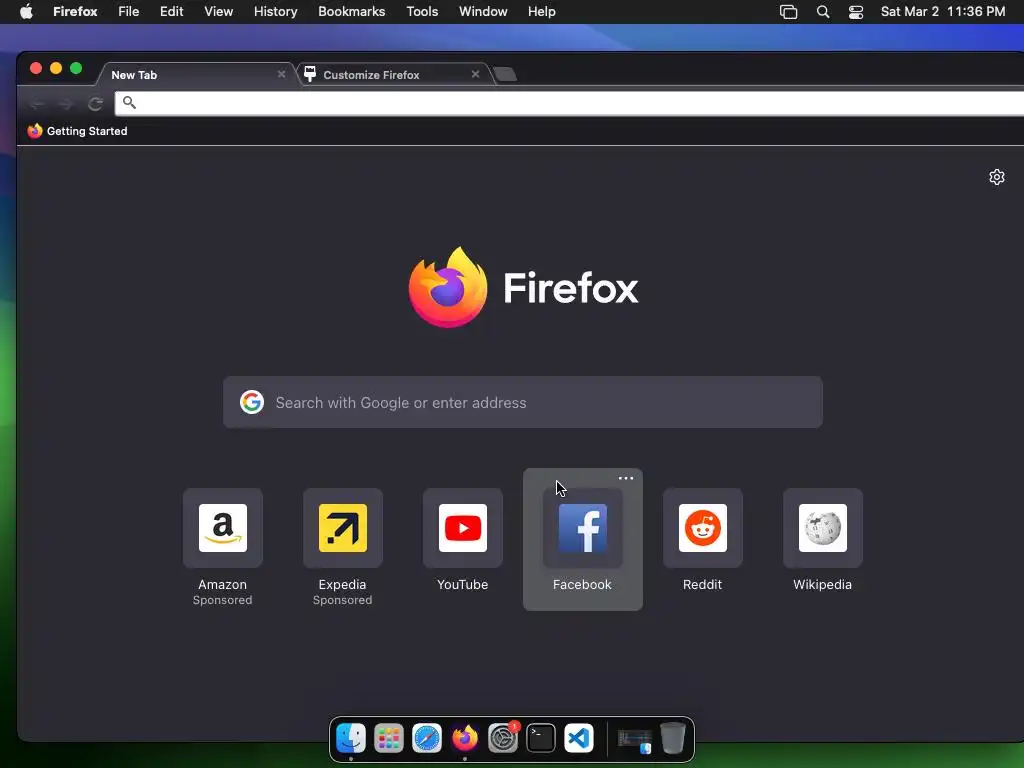
Task: Open the File menu
Action: coord(129,12)
